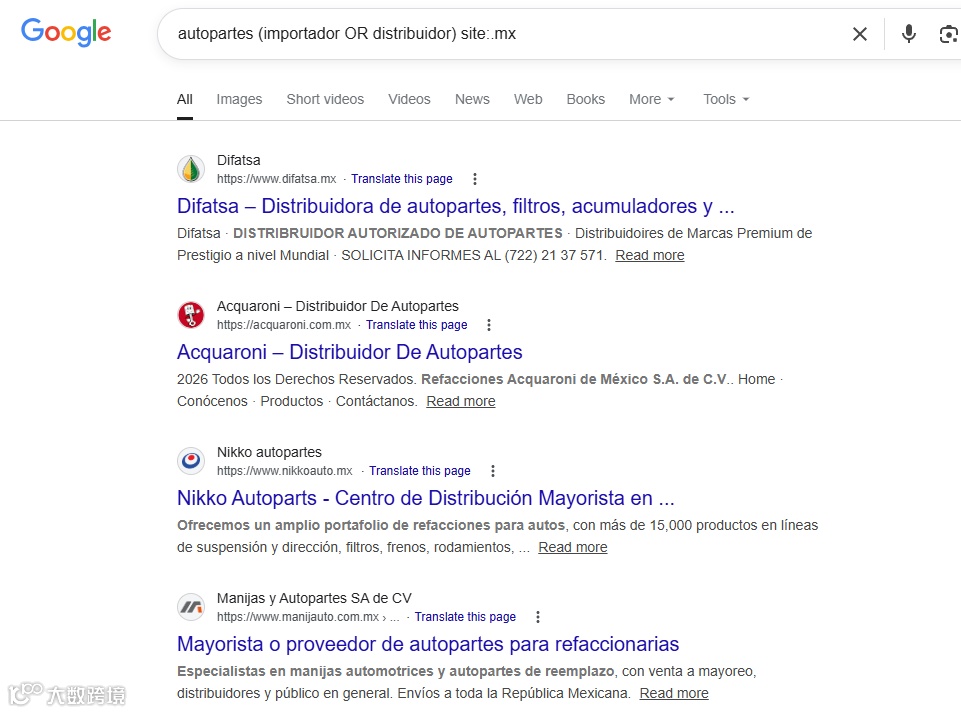Screen dimensions: 961x713
Task: Open search by image camera icon
Action: (949, 34)
